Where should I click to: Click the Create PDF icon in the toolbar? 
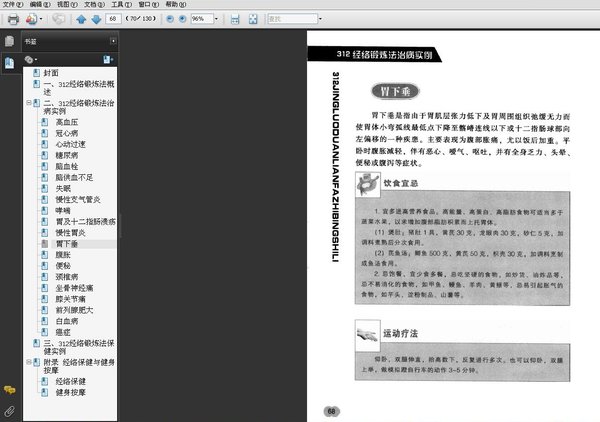pos(31,19)
